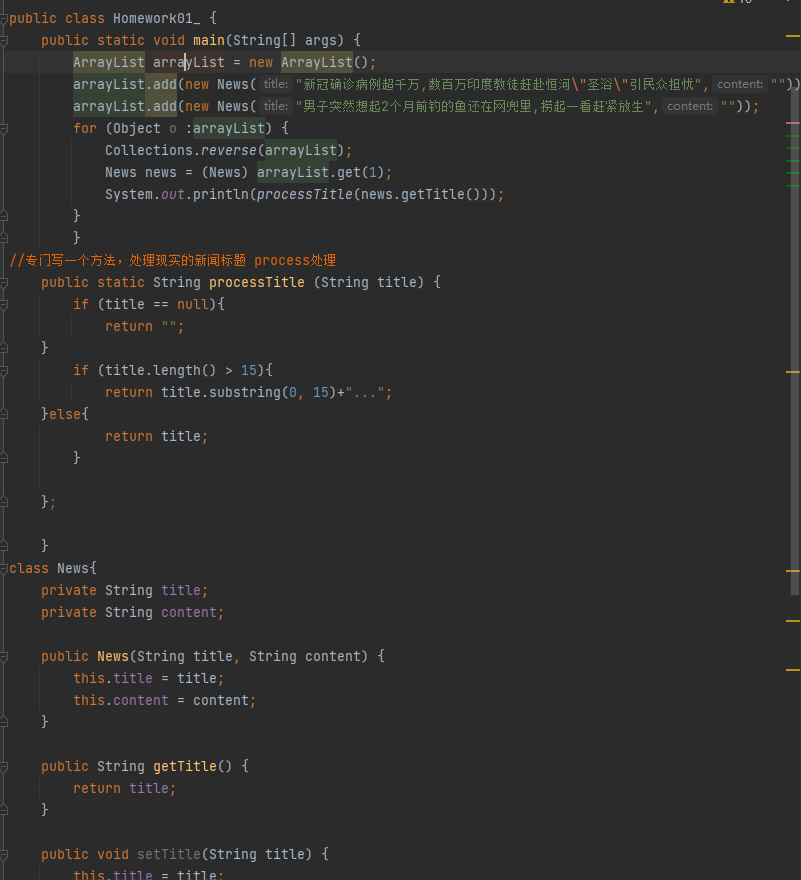Click 'return title;' inside else block
This screenshot has width=801, height=880.
157,436
